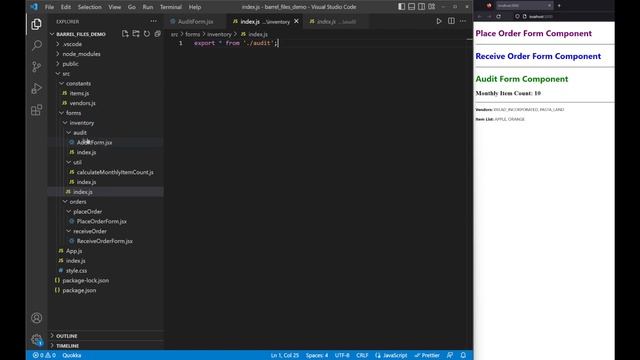Image resolution: width=640 pixels, height=360 pixels.
Task: Refresh the Explorer file tree
Action: point(147,34)
